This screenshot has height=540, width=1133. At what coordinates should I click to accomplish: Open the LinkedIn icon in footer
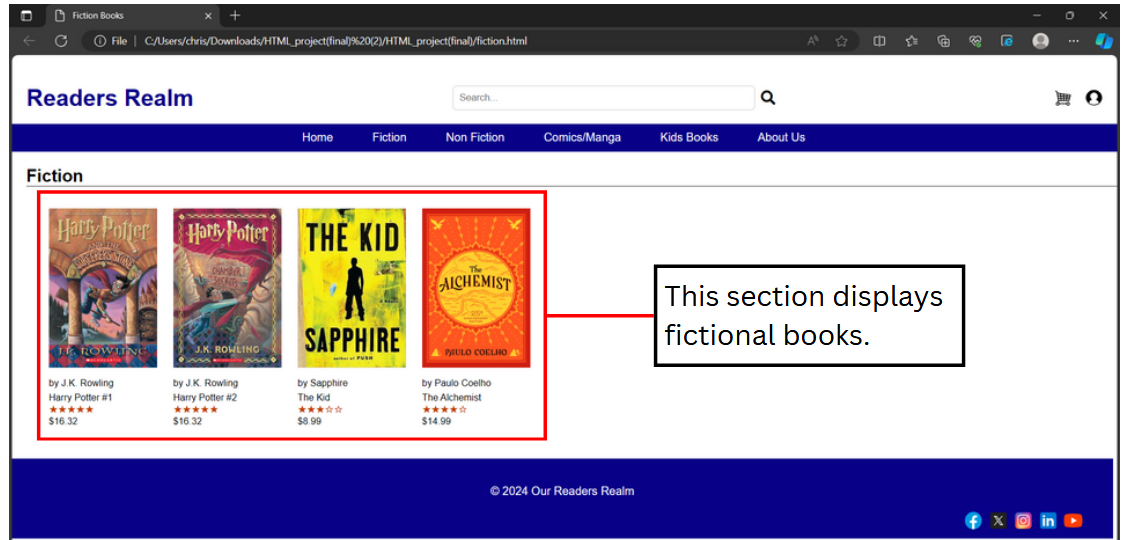(x=1048, y=520)
